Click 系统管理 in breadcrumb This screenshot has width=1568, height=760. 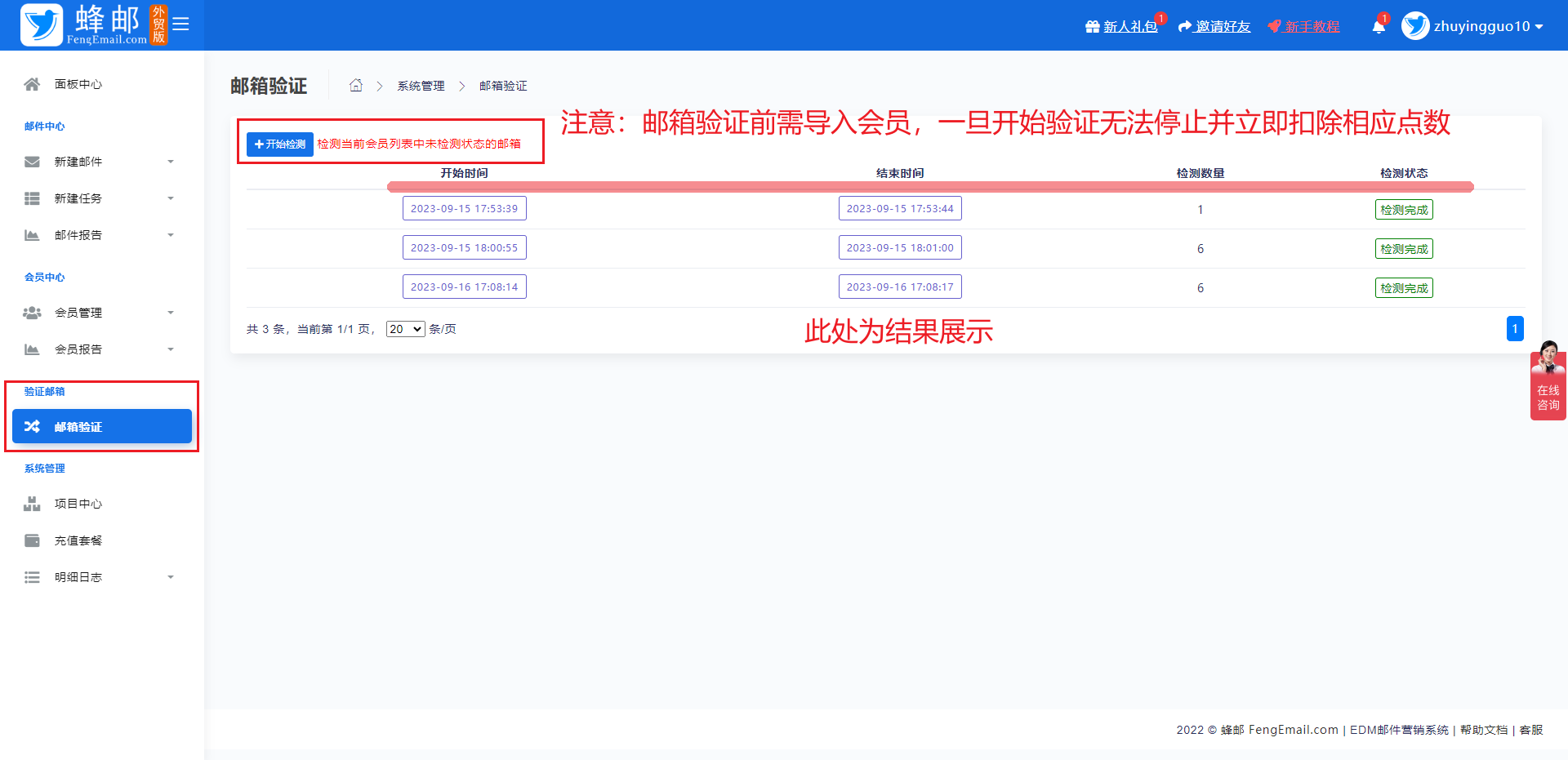coord(421,86)
